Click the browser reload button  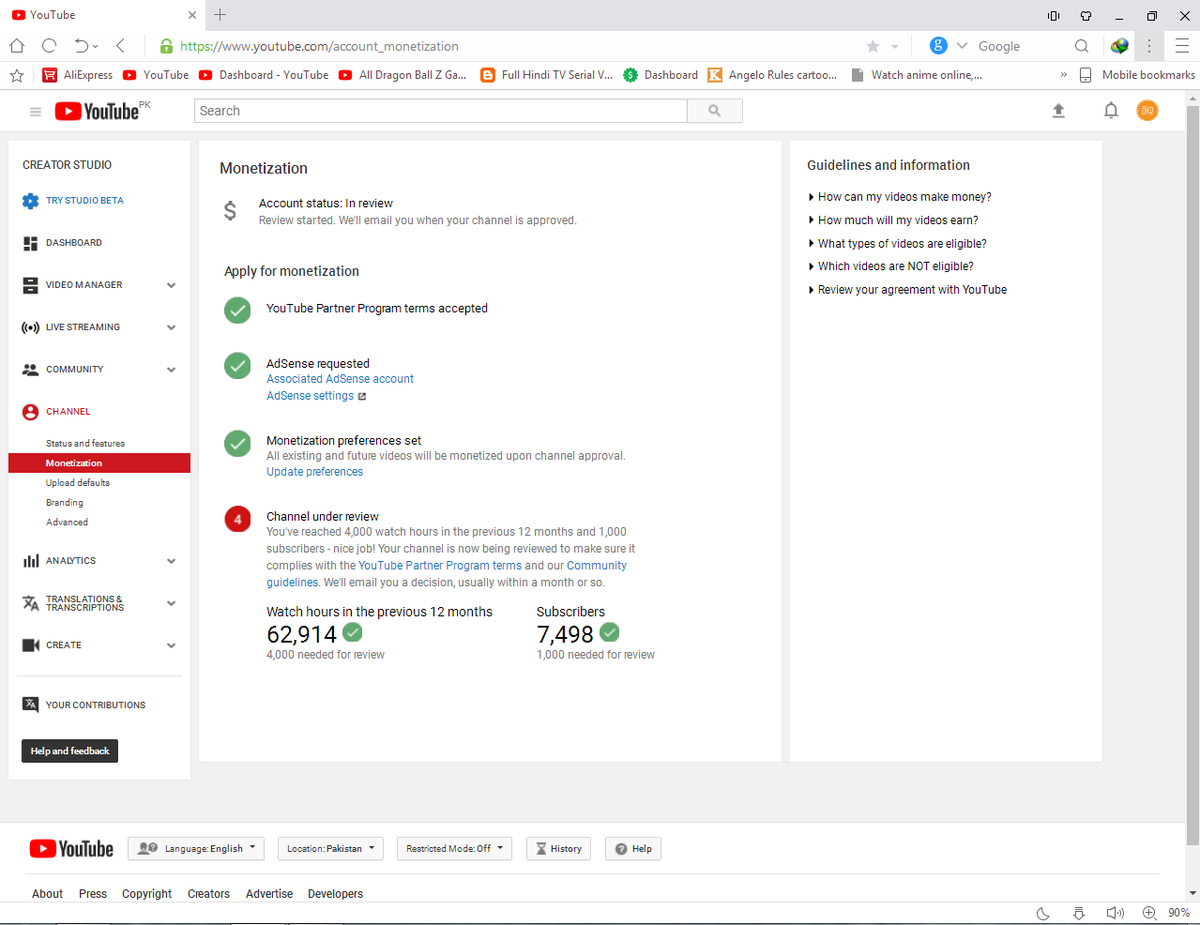[x=49, y=46]
